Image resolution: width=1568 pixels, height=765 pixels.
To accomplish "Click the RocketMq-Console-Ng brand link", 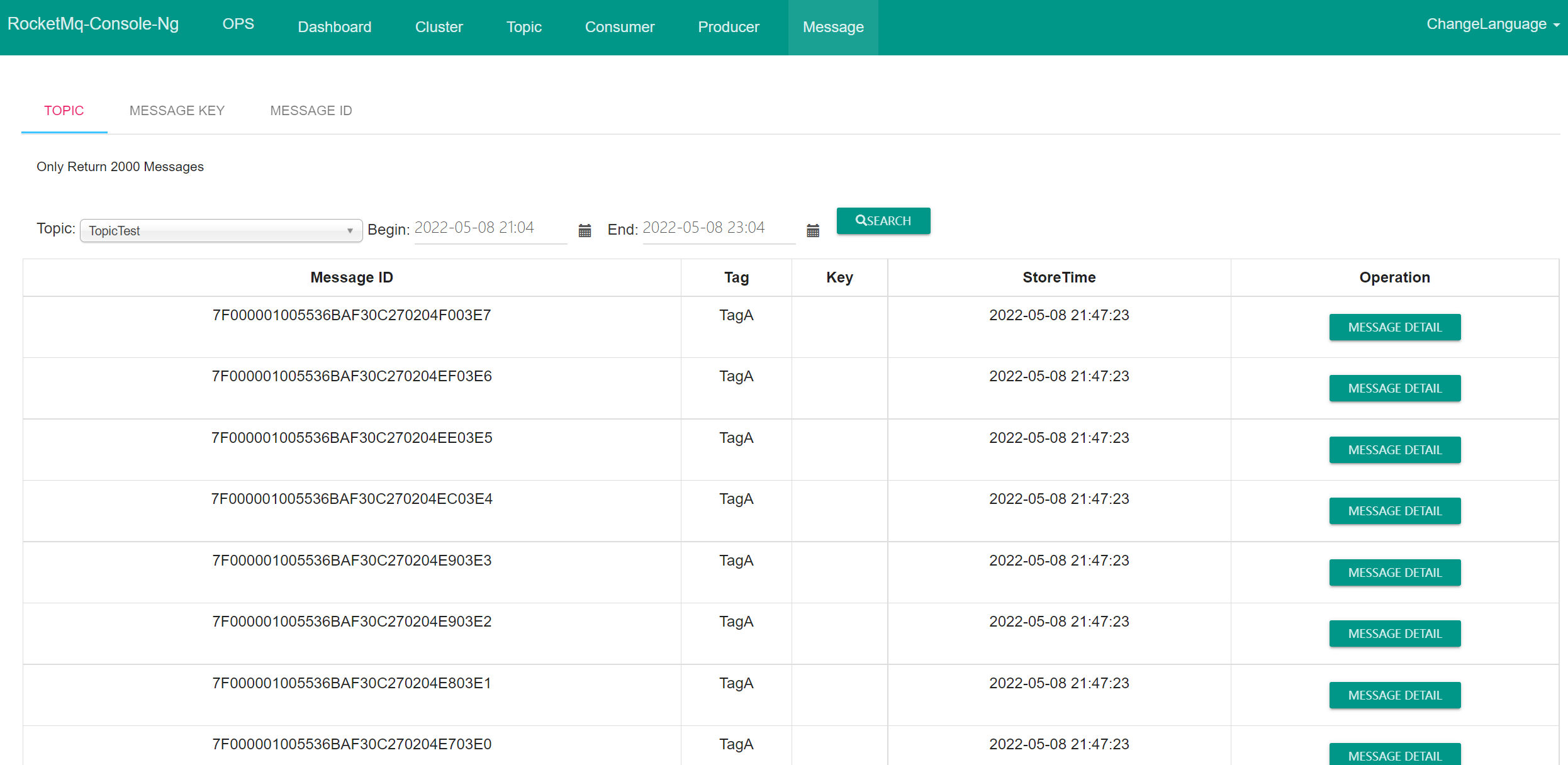I will pyautogui.click(x=93, y=24).
